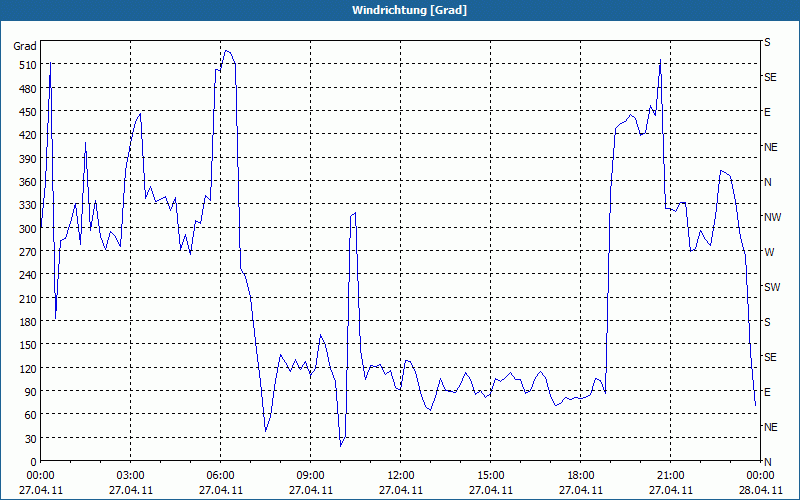Click the 27.04.11 date under 06:00
The image size is (800, 500).
point(220,490)
